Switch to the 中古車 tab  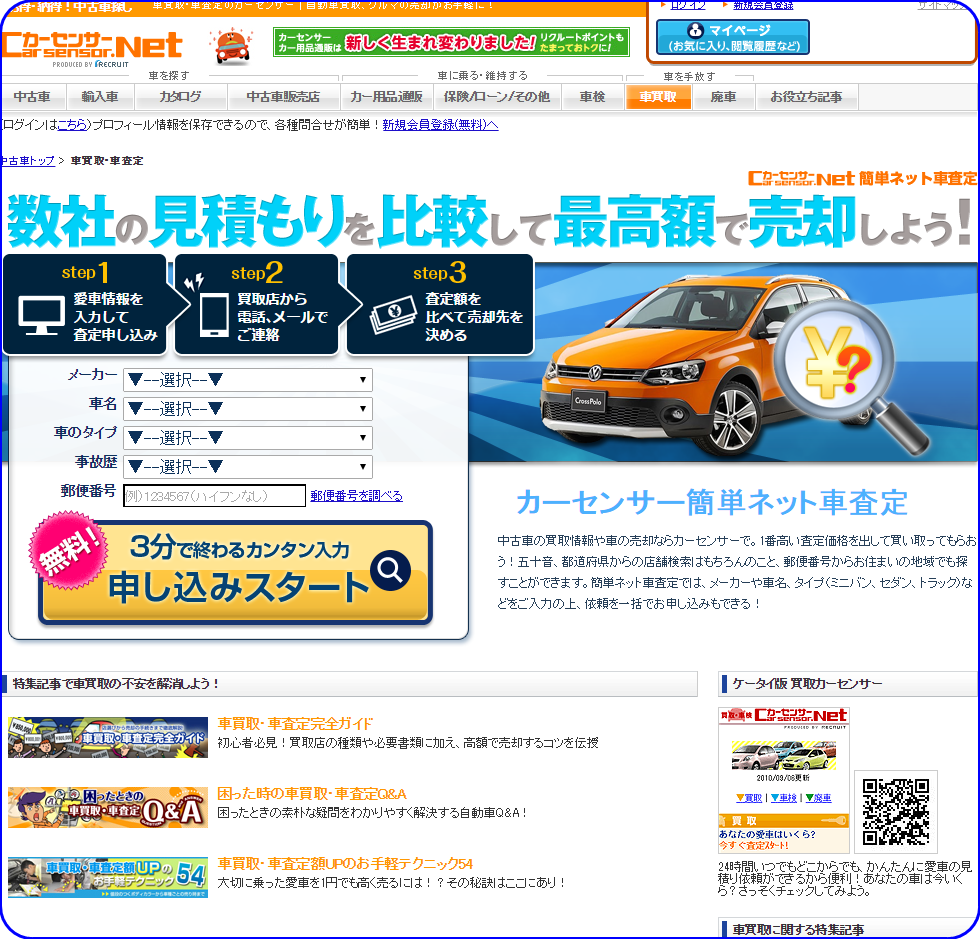tap(33, 97)
